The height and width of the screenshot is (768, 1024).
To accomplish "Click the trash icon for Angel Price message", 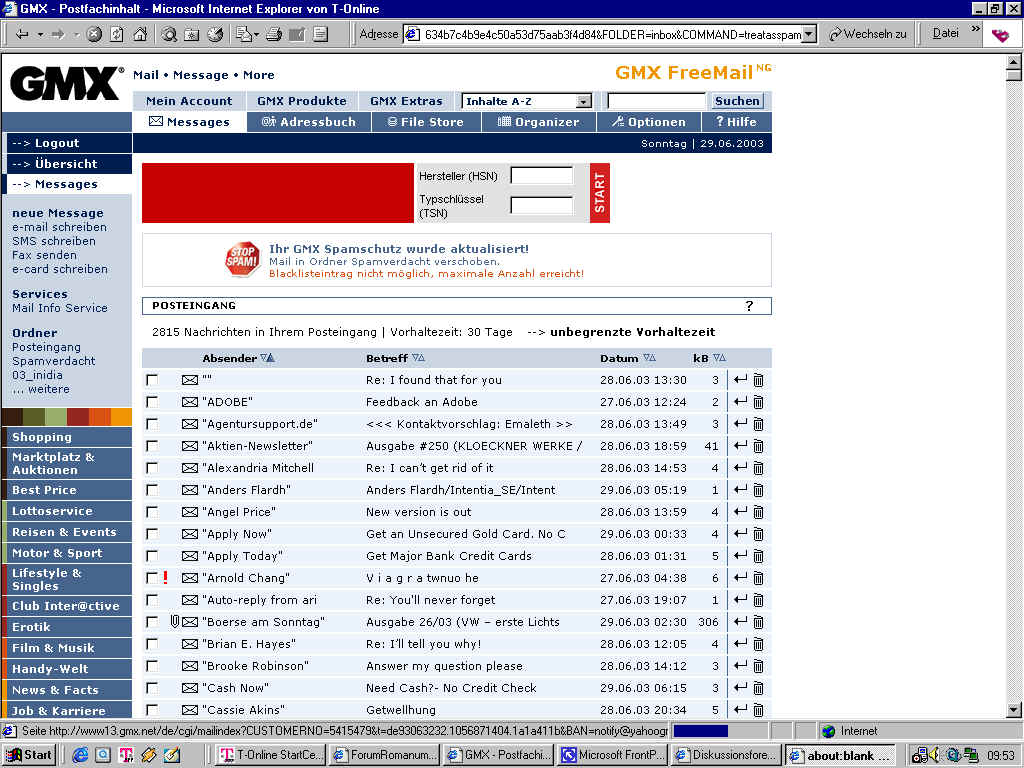I will pos(758,512).
